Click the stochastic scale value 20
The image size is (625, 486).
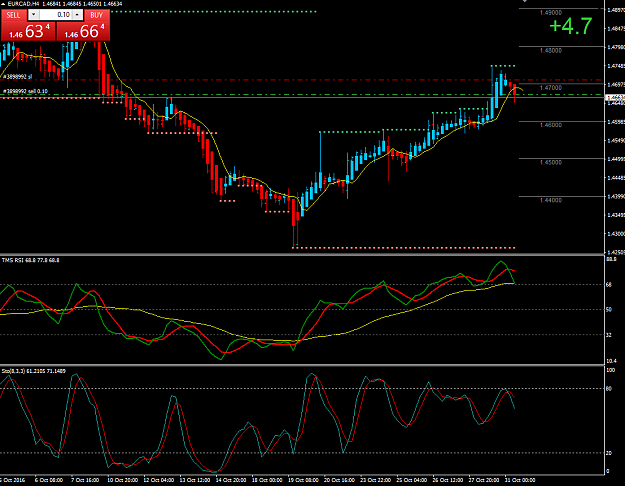click(x=609, y=453)
